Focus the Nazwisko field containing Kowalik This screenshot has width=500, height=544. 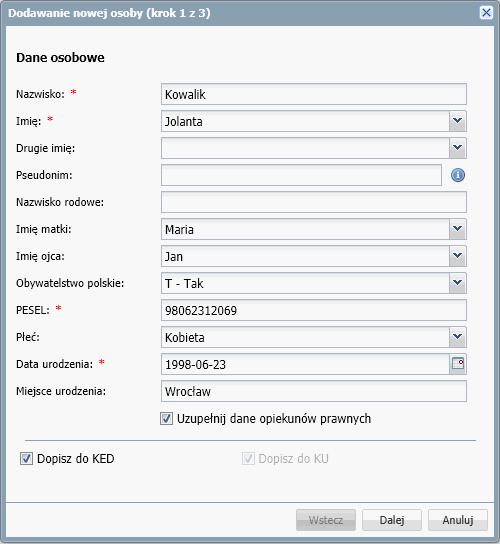[x=314, y=94]
